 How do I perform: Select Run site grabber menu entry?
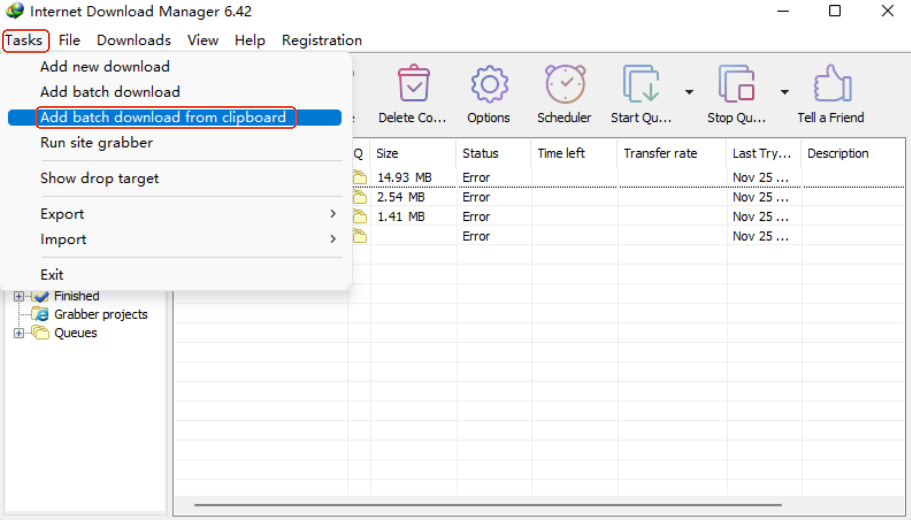point(97,142)
